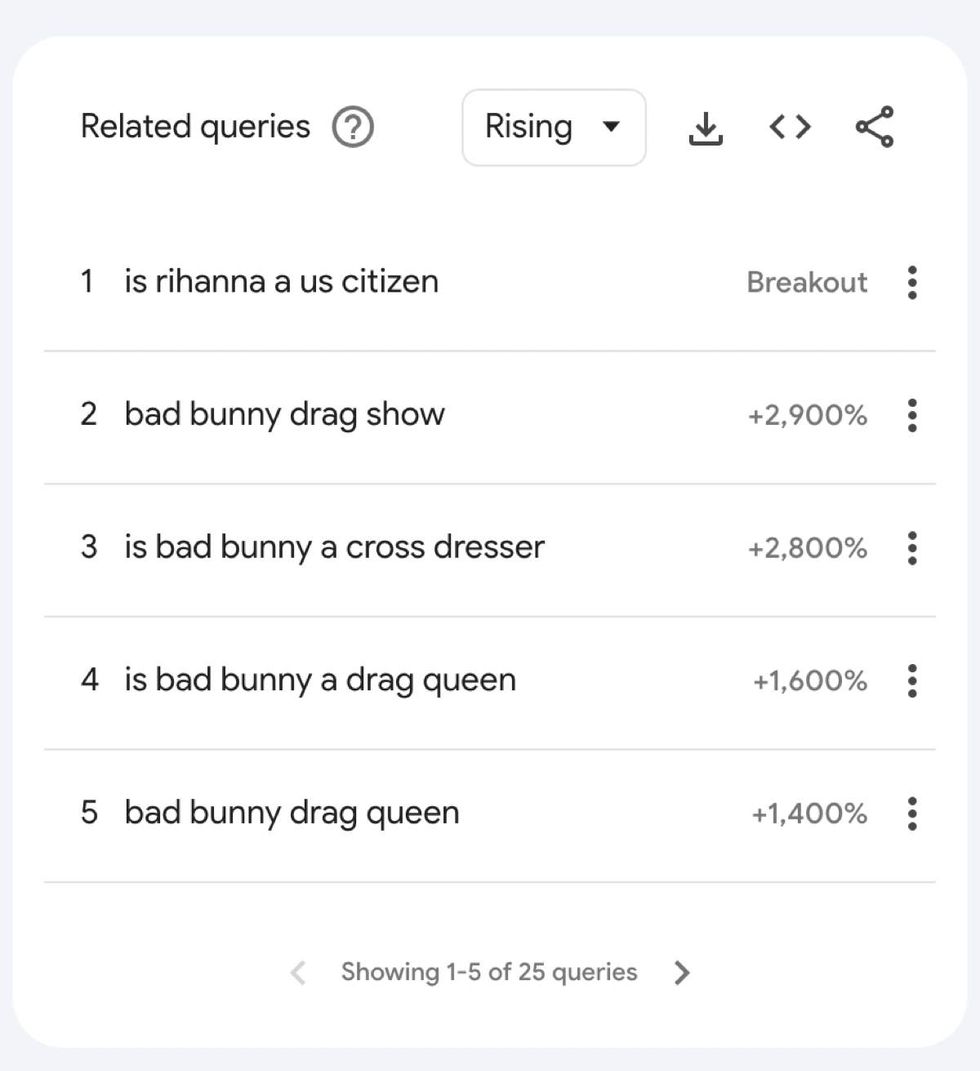Open options menu for 'is bad bunny a cross dresser'
This screenshot has width=980, height=1071.
point(912,548)
